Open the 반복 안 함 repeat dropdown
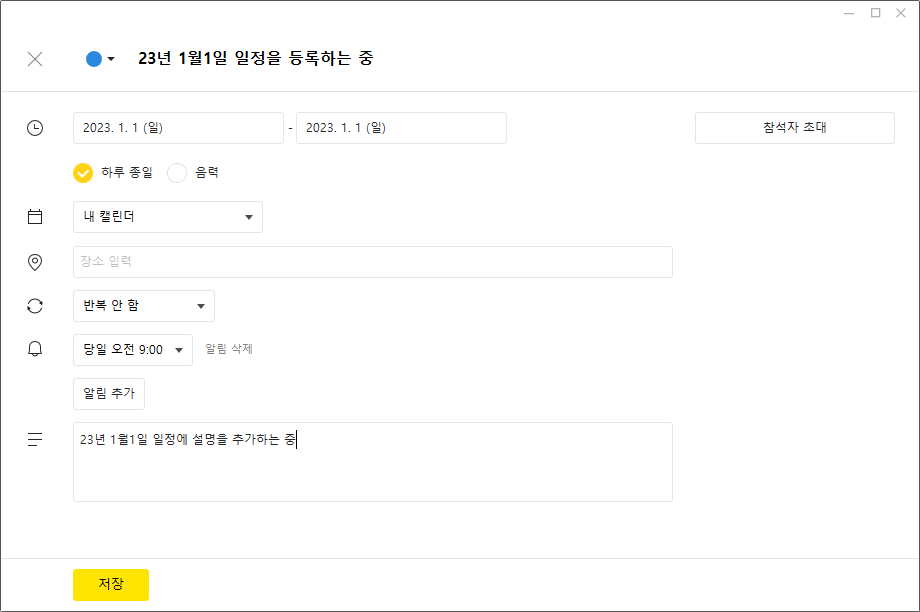The image size is (920, 612). click(x=144, y=306)
